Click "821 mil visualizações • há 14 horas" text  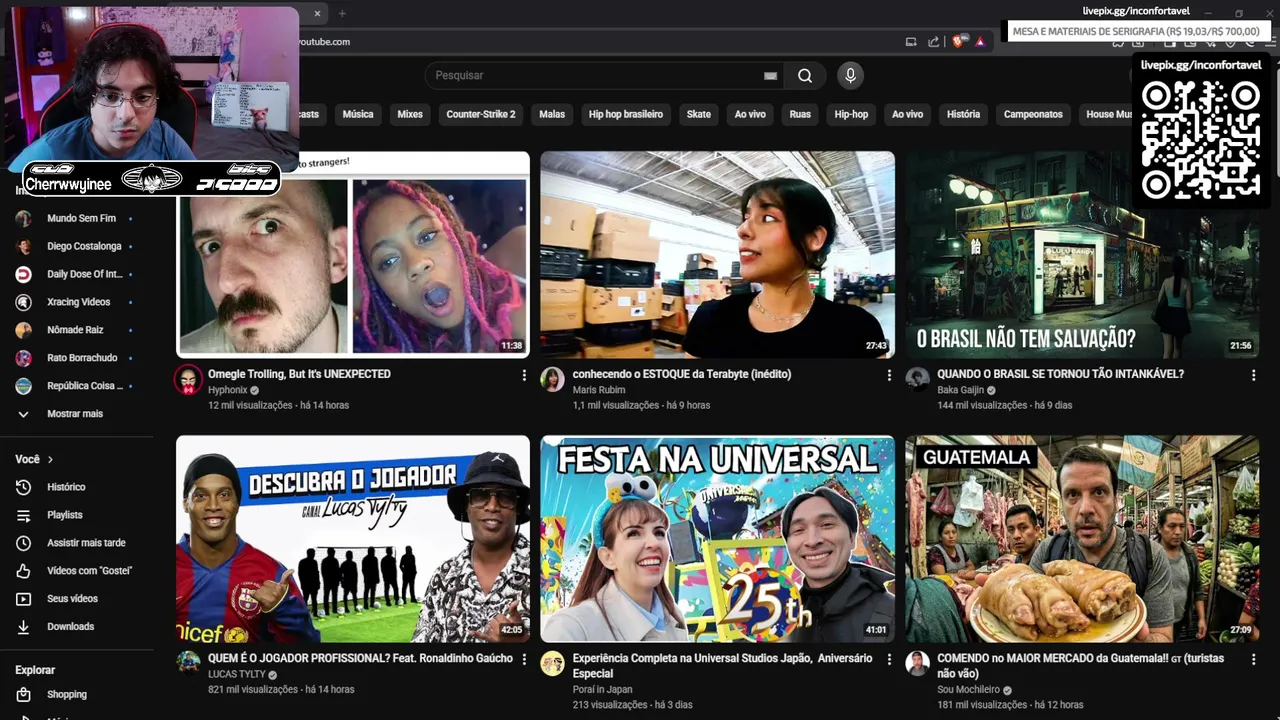(x=281, y=690)
